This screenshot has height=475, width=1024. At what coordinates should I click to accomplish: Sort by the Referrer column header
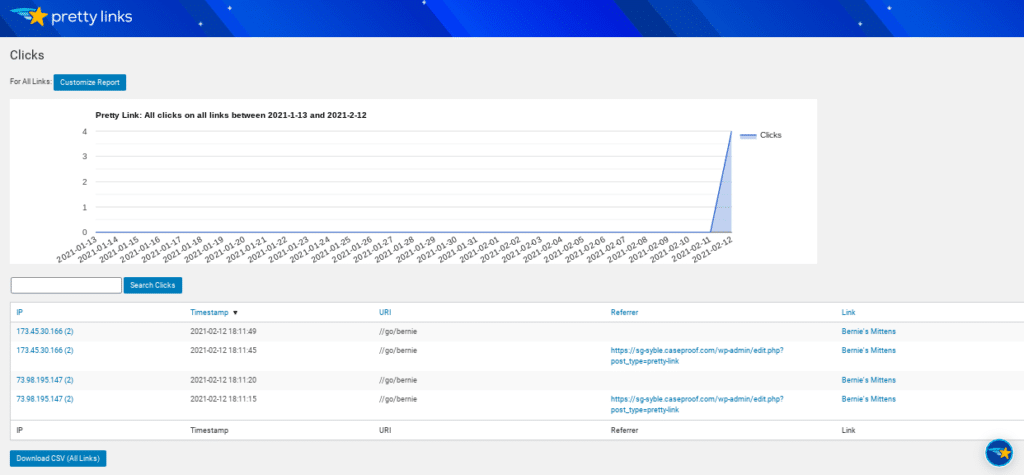(624, 312)
